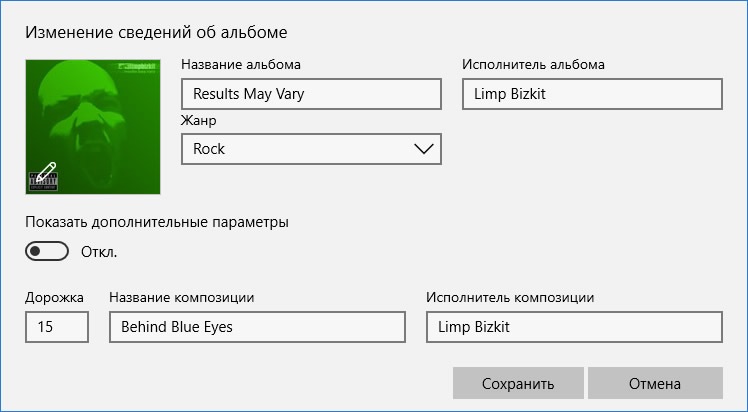Click the Название альбома label
This screenshot has height=412, width=748.
pos(241,64)
